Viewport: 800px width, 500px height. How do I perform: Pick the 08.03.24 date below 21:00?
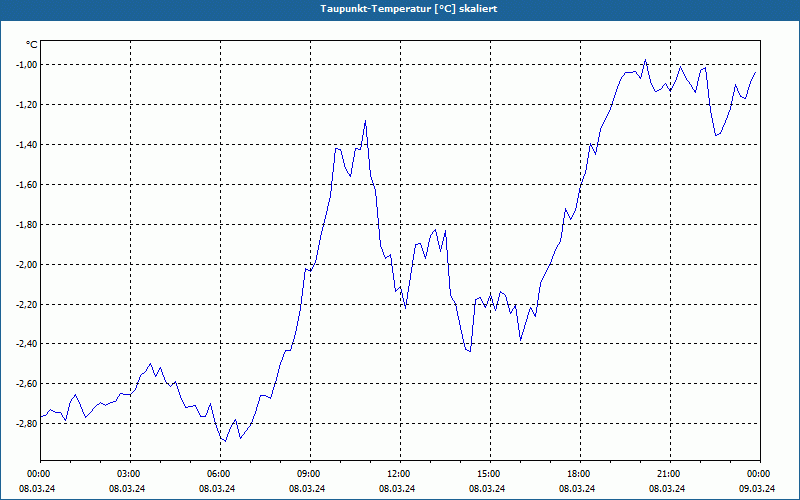(667, 488)
